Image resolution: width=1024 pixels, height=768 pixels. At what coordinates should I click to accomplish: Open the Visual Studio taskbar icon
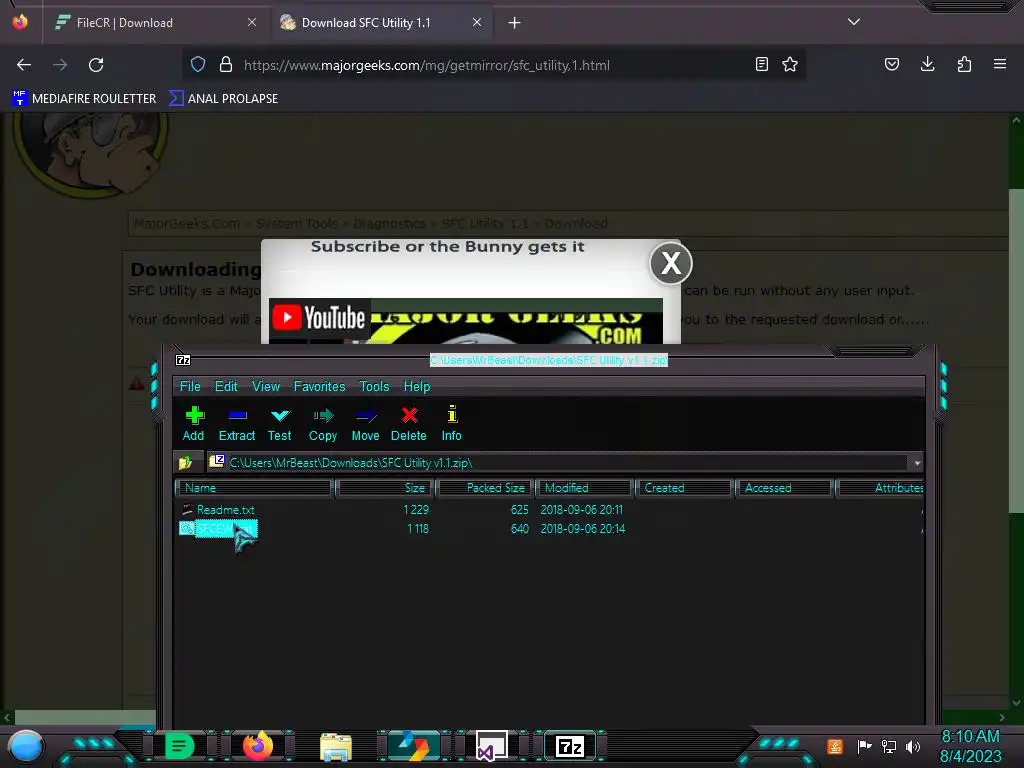[x=491, y=746]
